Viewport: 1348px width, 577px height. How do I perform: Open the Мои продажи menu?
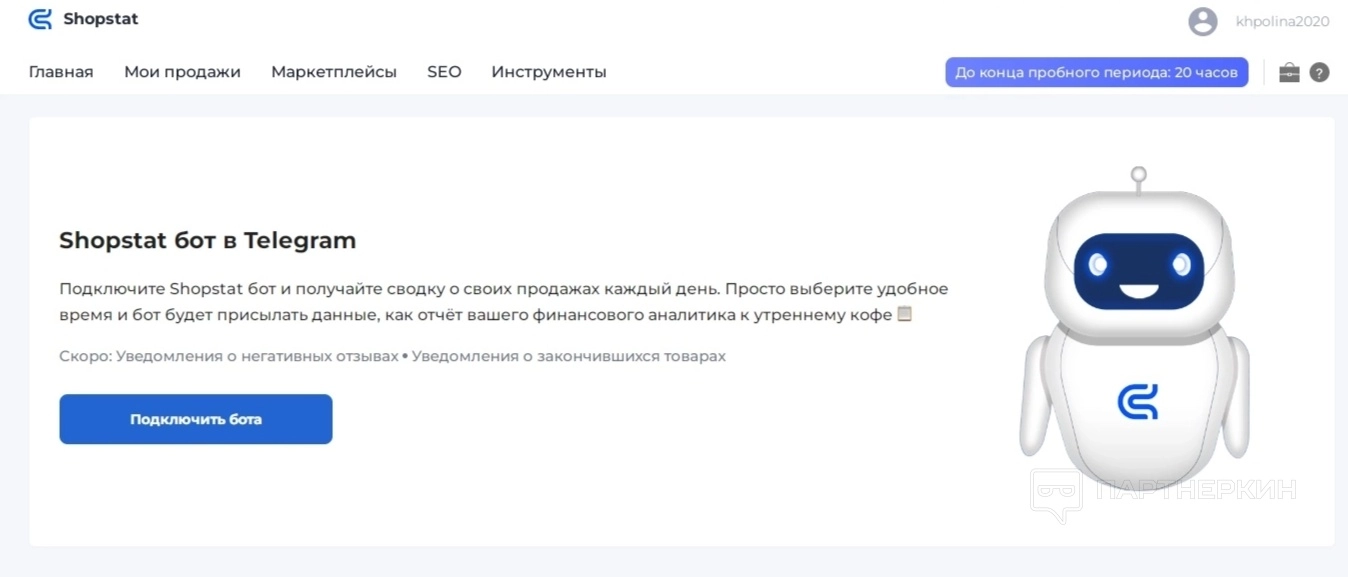[x=182, y=72]
